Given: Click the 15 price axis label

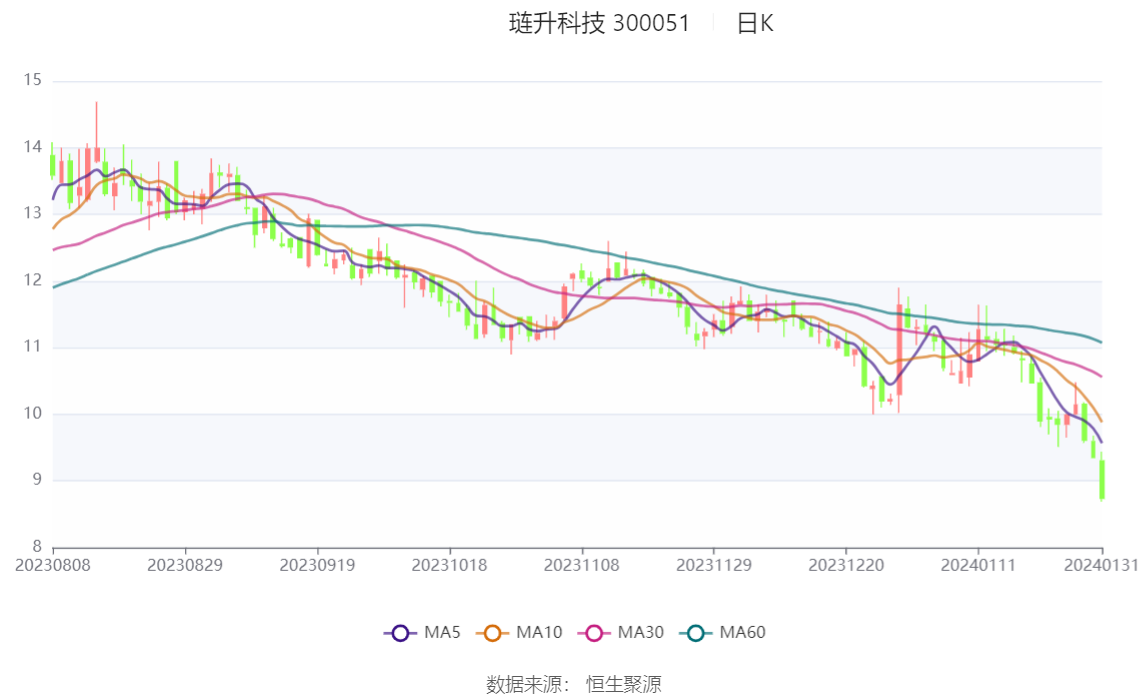Looking at the screenshot, I should 32,80.
